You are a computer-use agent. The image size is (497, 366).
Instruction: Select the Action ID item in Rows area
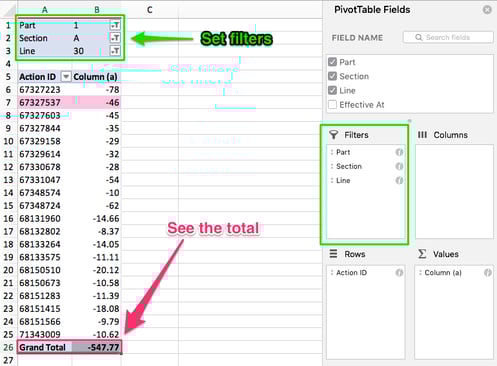(366, 273)
